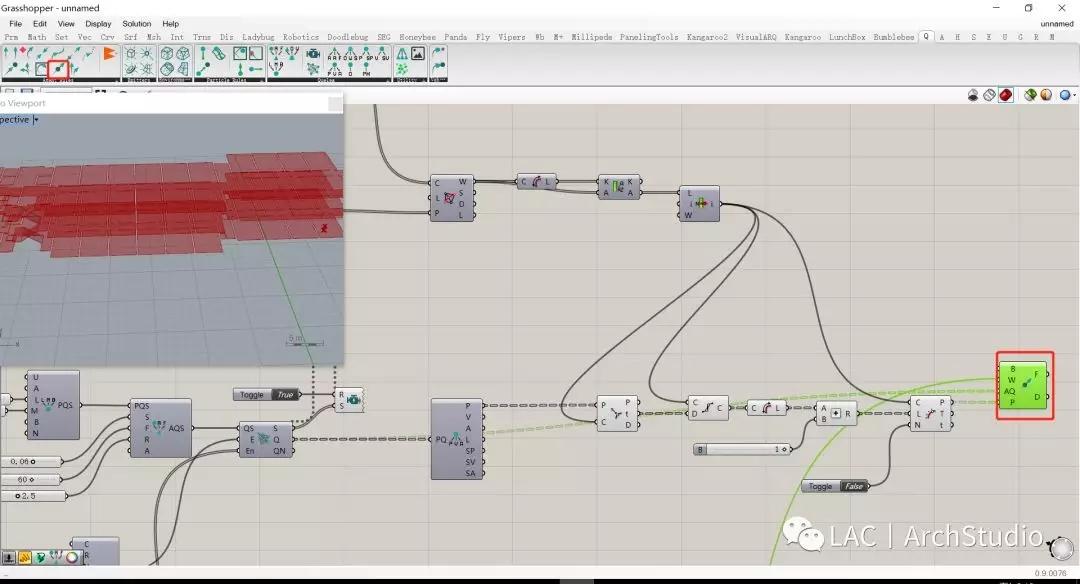This screenshot has width=1080, height=584.
Task: Select the engine solver component with R S
Action: (x=349, y=400)
